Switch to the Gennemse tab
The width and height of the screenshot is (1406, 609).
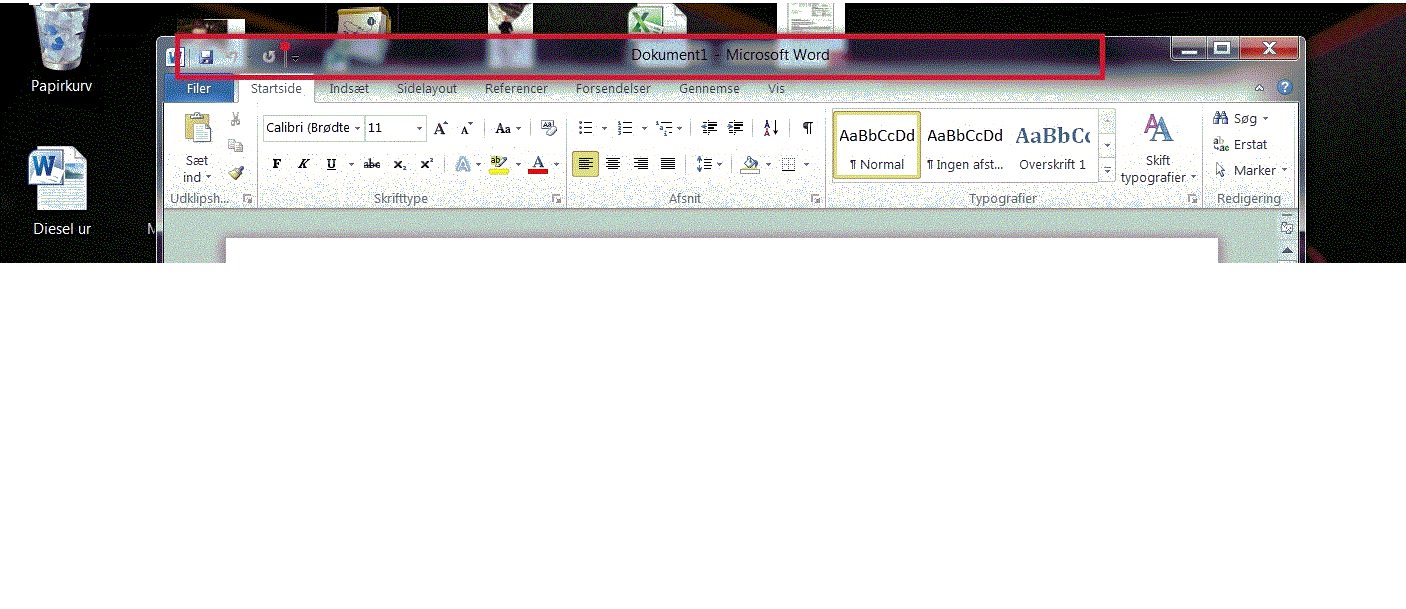709,89
